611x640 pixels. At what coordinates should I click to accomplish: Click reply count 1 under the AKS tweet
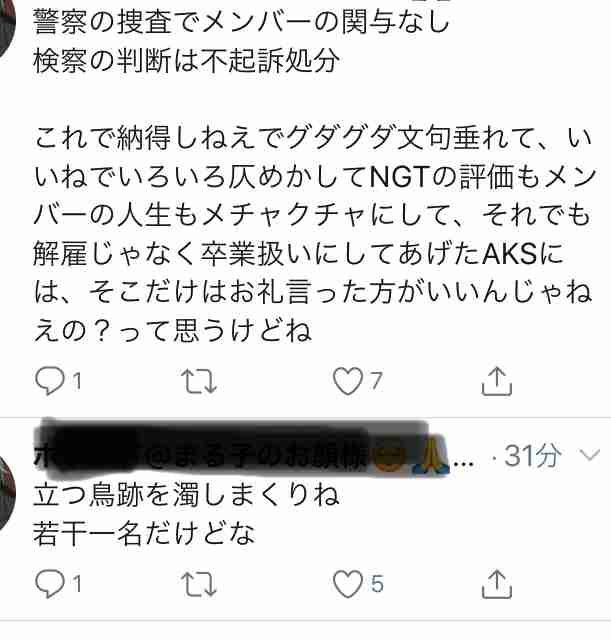tap(77, 381)
